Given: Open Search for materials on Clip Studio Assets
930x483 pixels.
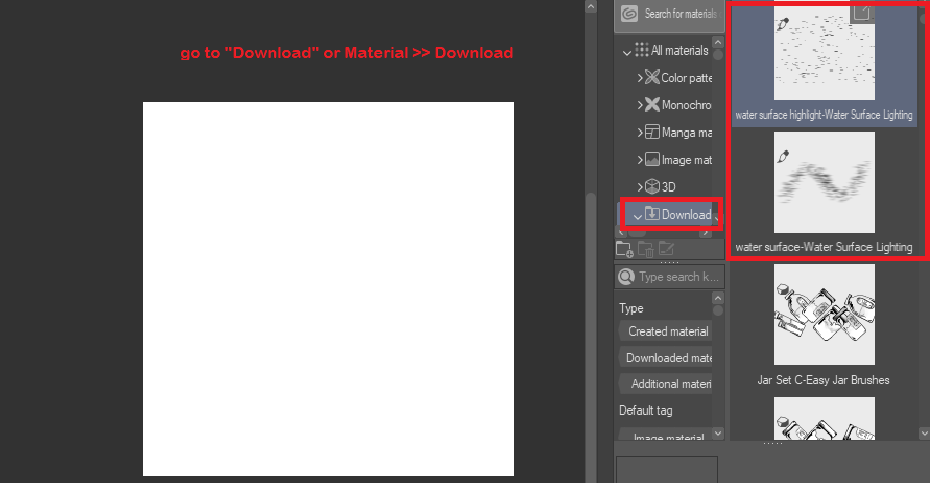Looking at the screenshot, I should [669, 14].
